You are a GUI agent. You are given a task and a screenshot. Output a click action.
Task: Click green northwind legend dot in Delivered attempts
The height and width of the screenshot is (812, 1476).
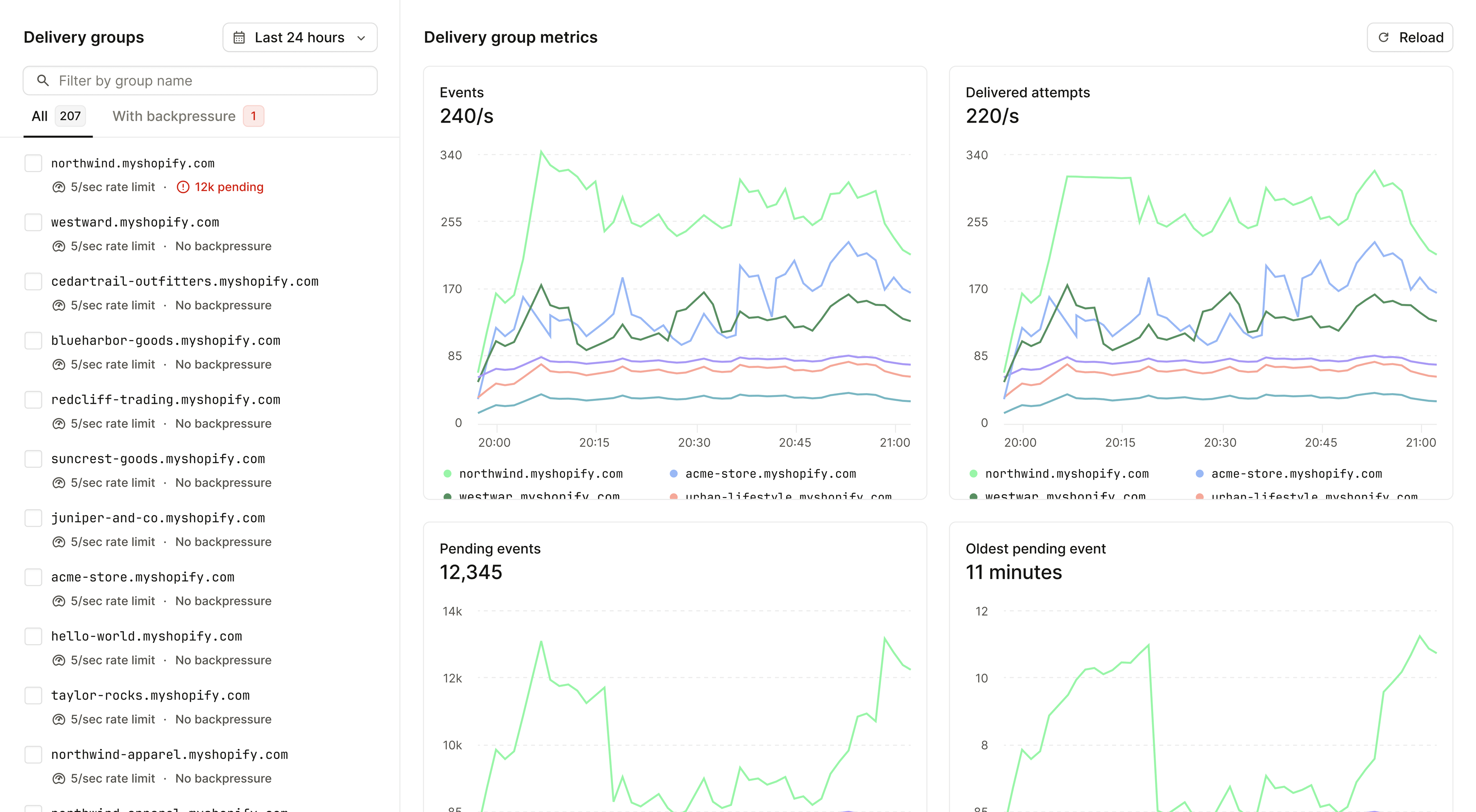coord(974,474)
